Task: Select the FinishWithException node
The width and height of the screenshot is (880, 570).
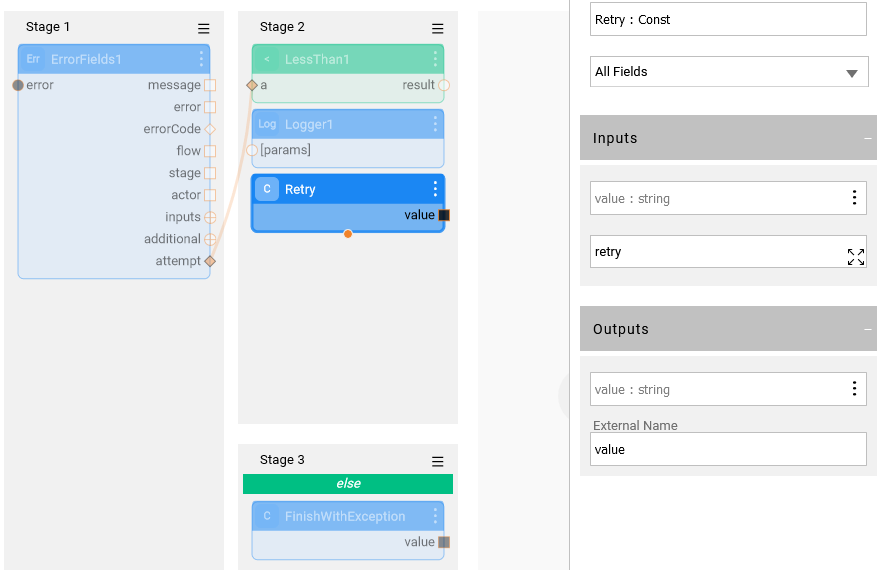Action: point(345,517)
